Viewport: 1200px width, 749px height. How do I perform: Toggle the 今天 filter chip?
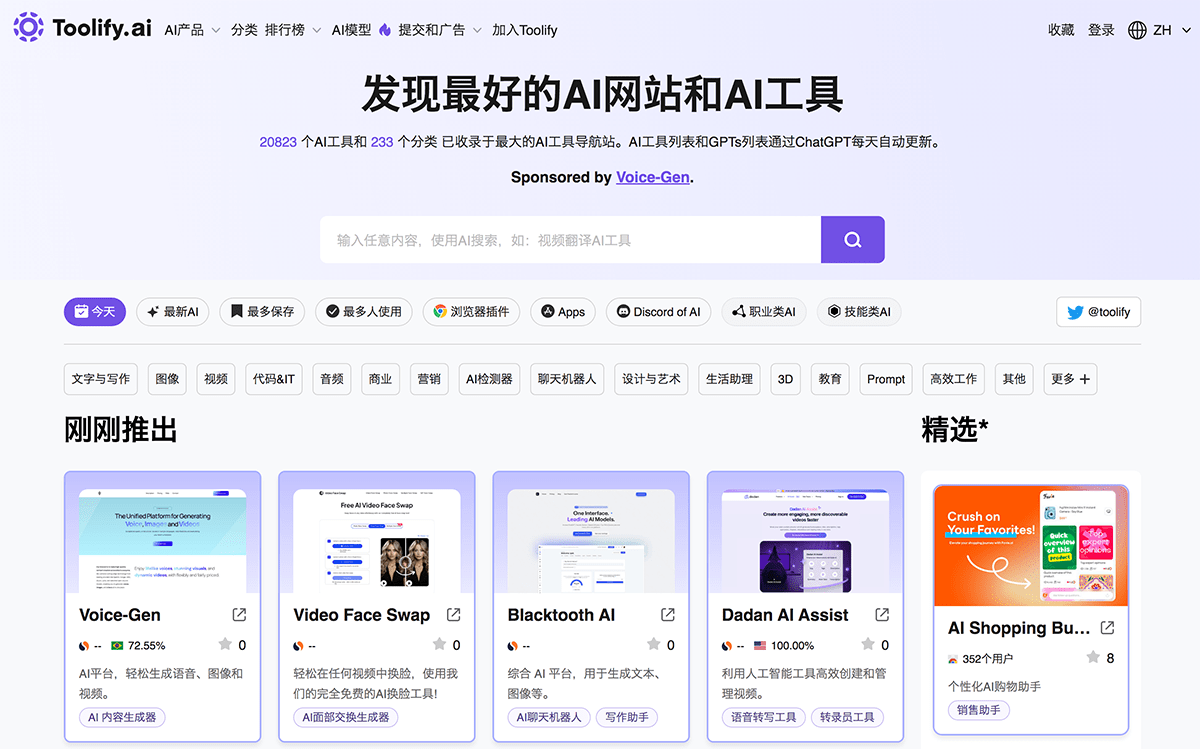(94, 311)
